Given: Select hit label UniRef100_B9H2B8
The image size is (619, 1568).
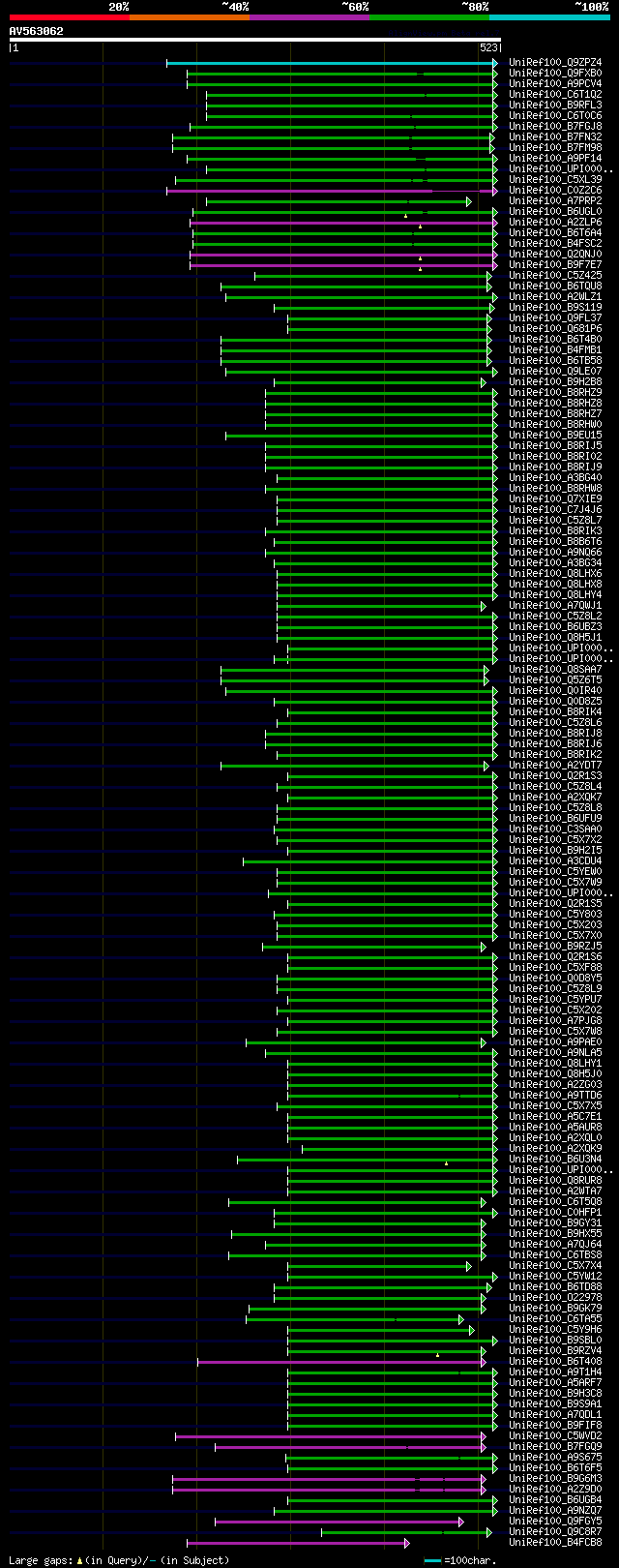Looking at the screenshot, I should coord(555,382).
